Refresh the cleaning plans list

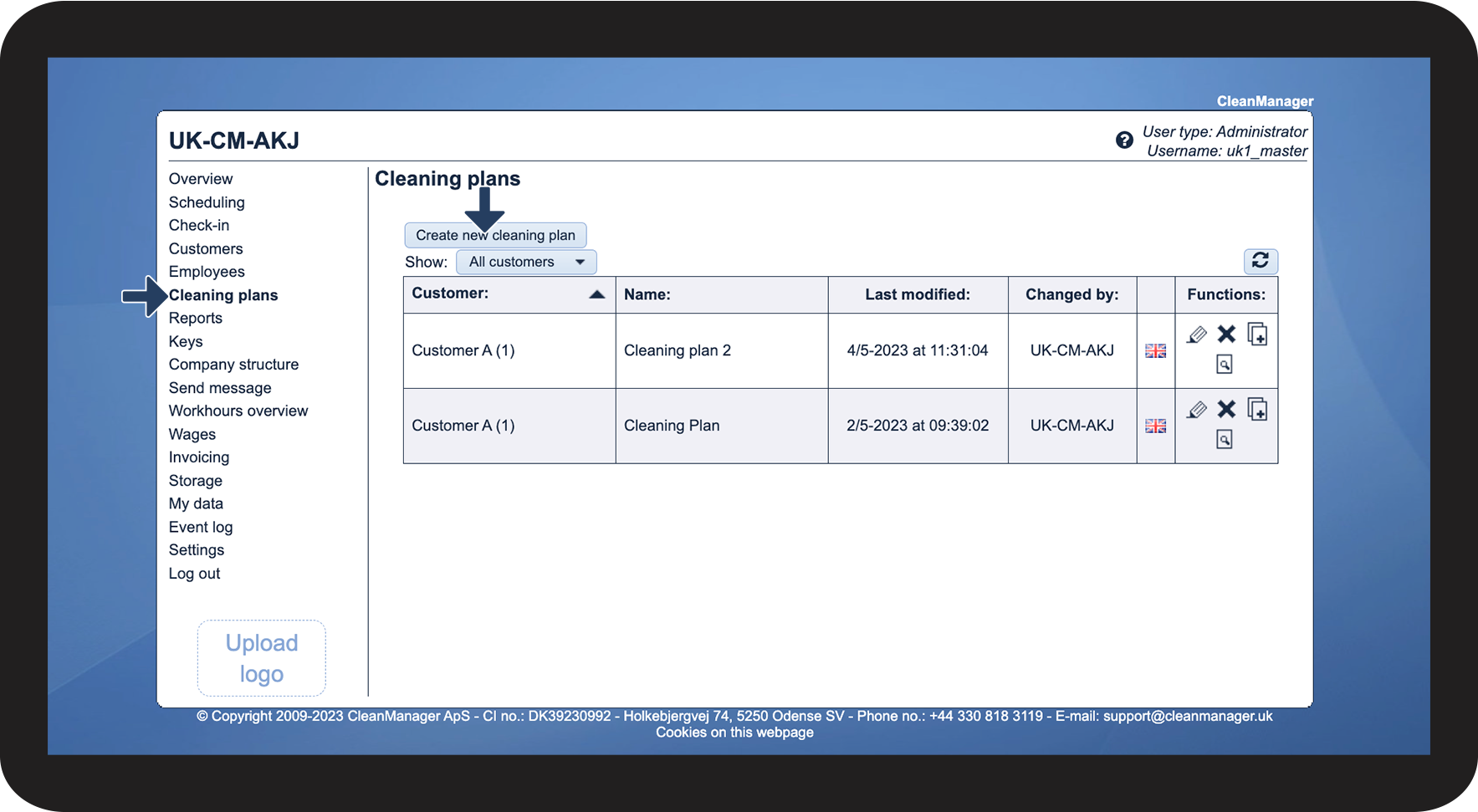tap(1261, 261)
